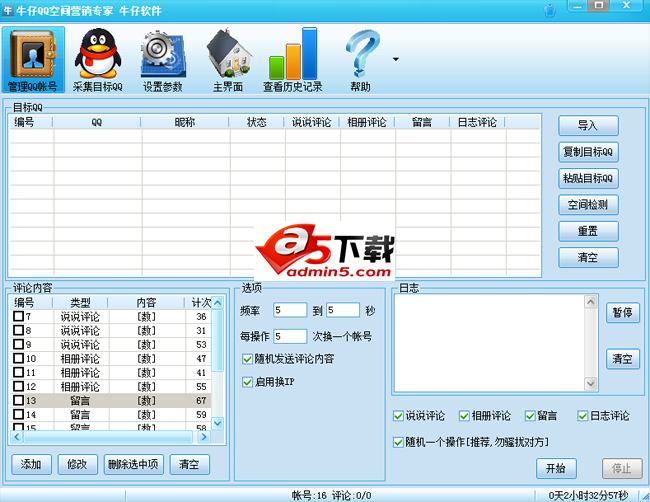Click the 说说评论 column header in target list
The image size is (650, 502).
point(312,122)
